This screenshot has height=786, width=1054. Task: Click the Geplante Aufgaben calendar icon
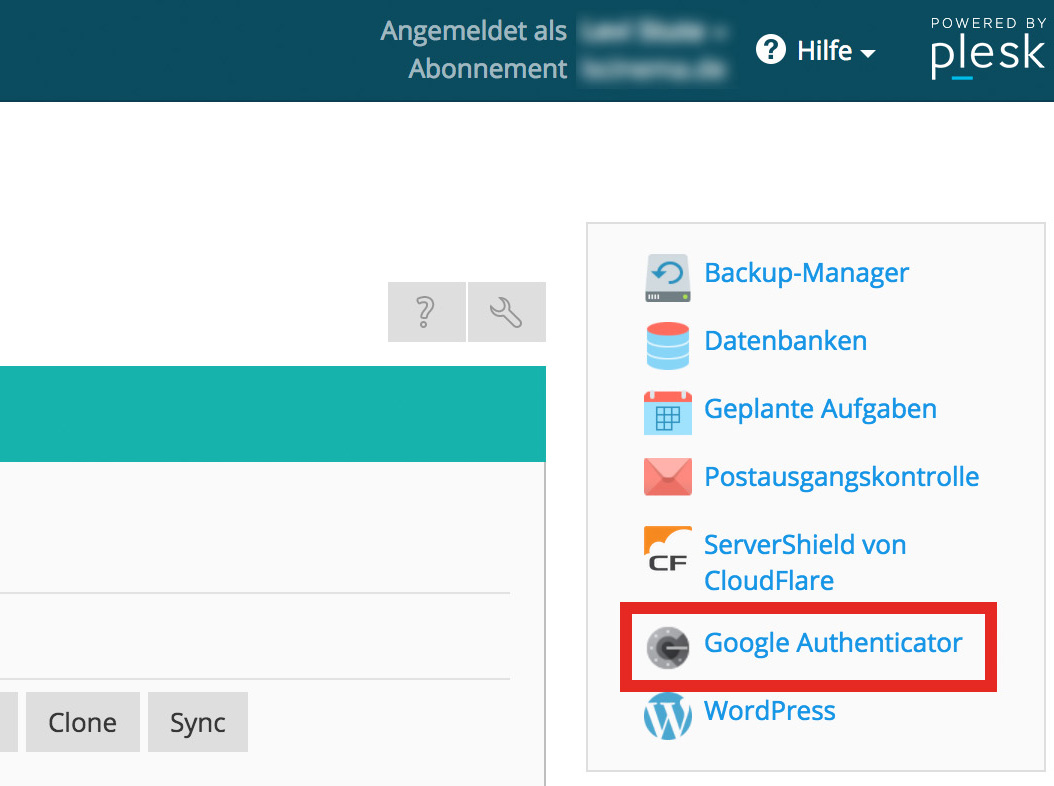point(667,412)
